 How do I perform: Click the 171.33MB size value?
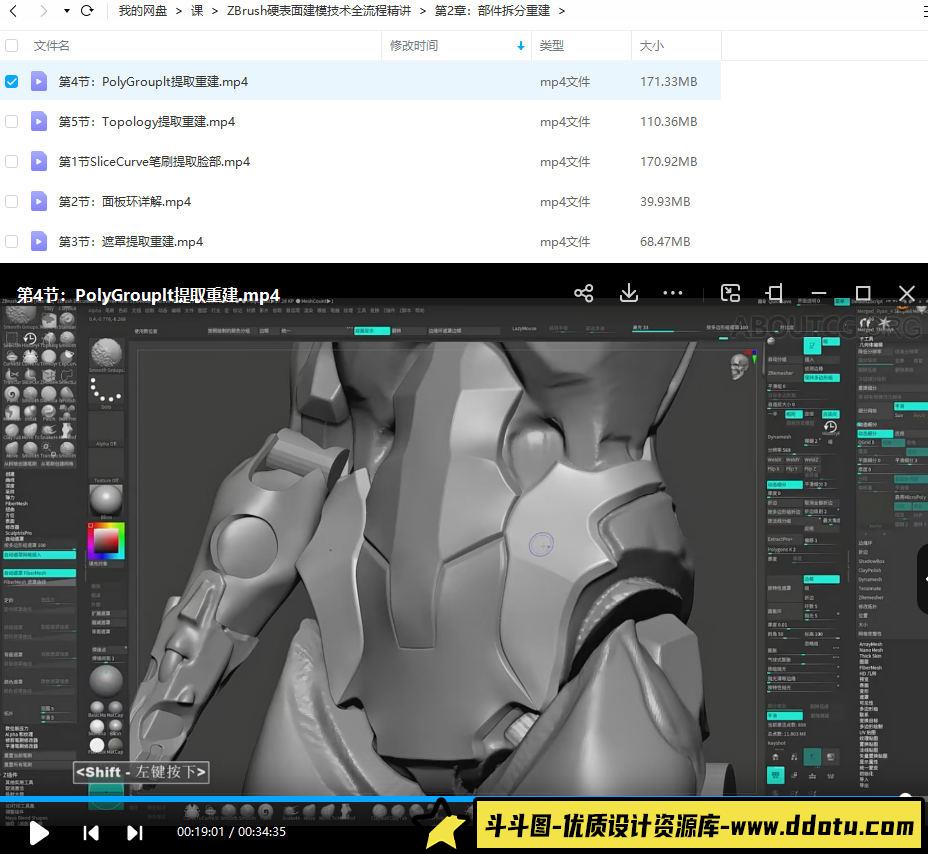[668, 82]
